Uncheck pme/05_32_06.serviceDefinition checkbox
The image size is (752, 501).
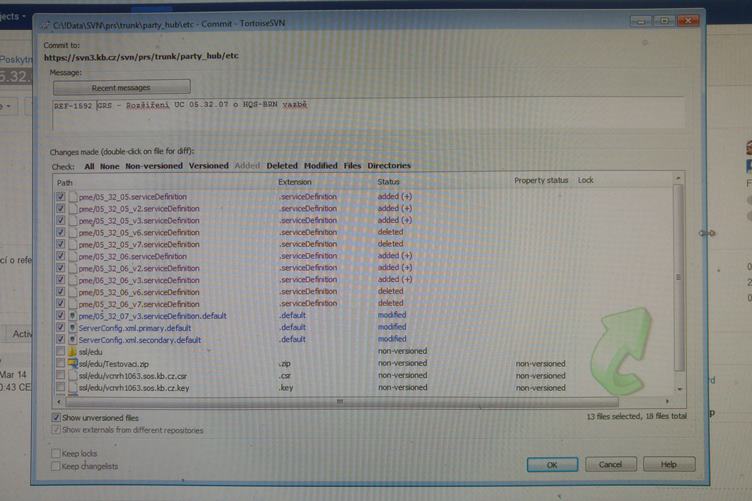click(60, 256)
